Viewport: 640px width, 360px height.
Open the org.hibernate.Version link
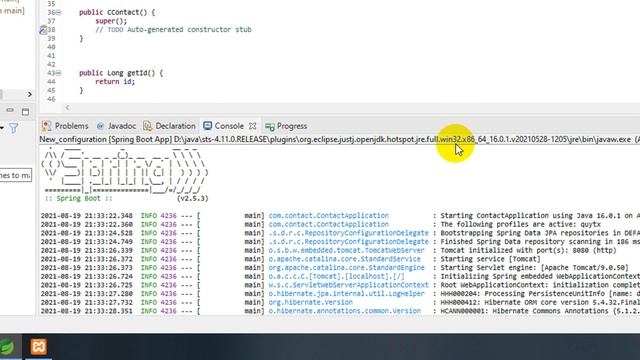coord(311,302)
